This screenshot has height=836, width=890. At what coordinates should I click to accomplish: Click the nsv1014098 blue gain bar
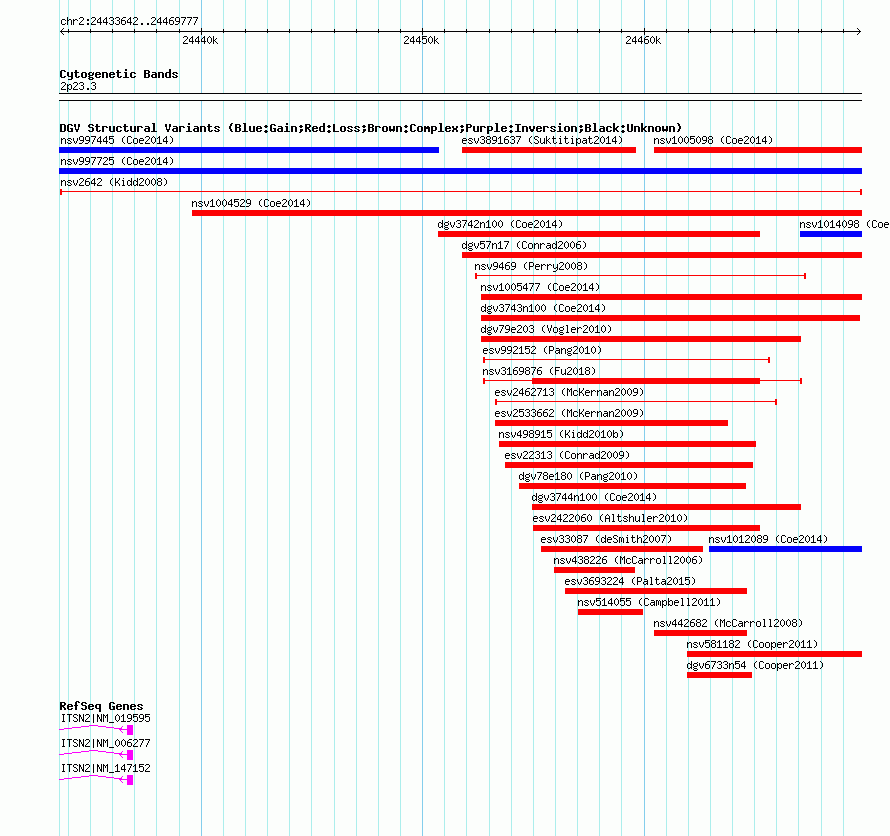830,234
